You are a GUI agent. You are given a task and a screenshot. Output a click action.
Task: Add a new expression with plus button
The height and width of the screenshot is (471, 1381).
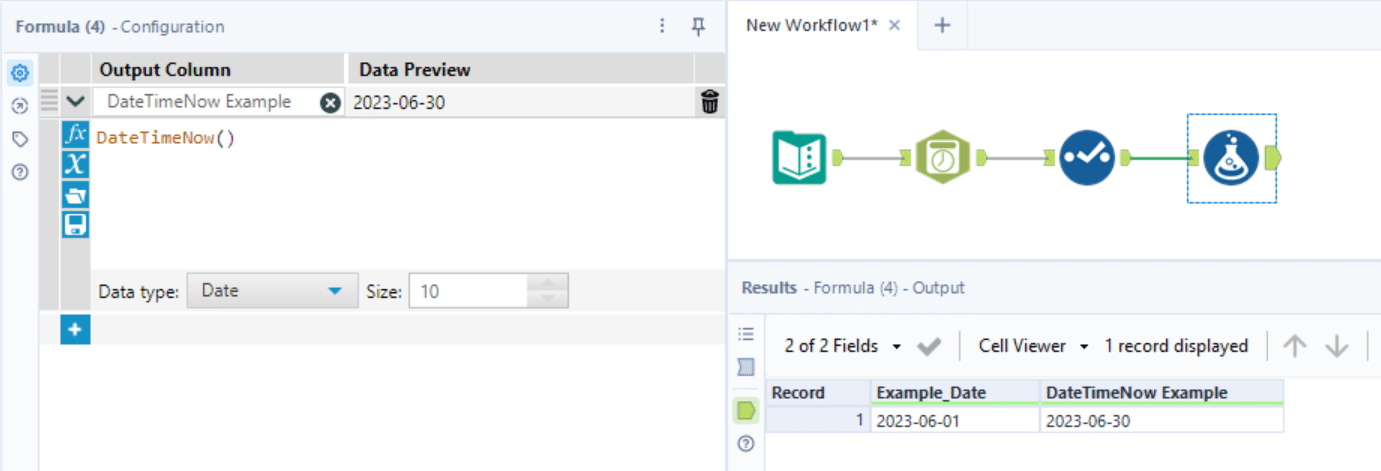click(75, 329)
